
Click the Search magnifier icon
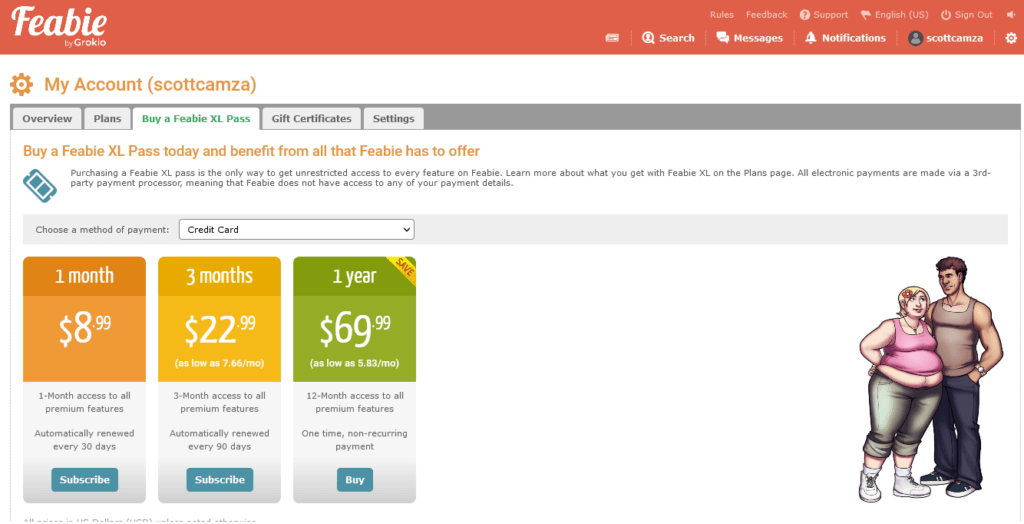point(648,38)
